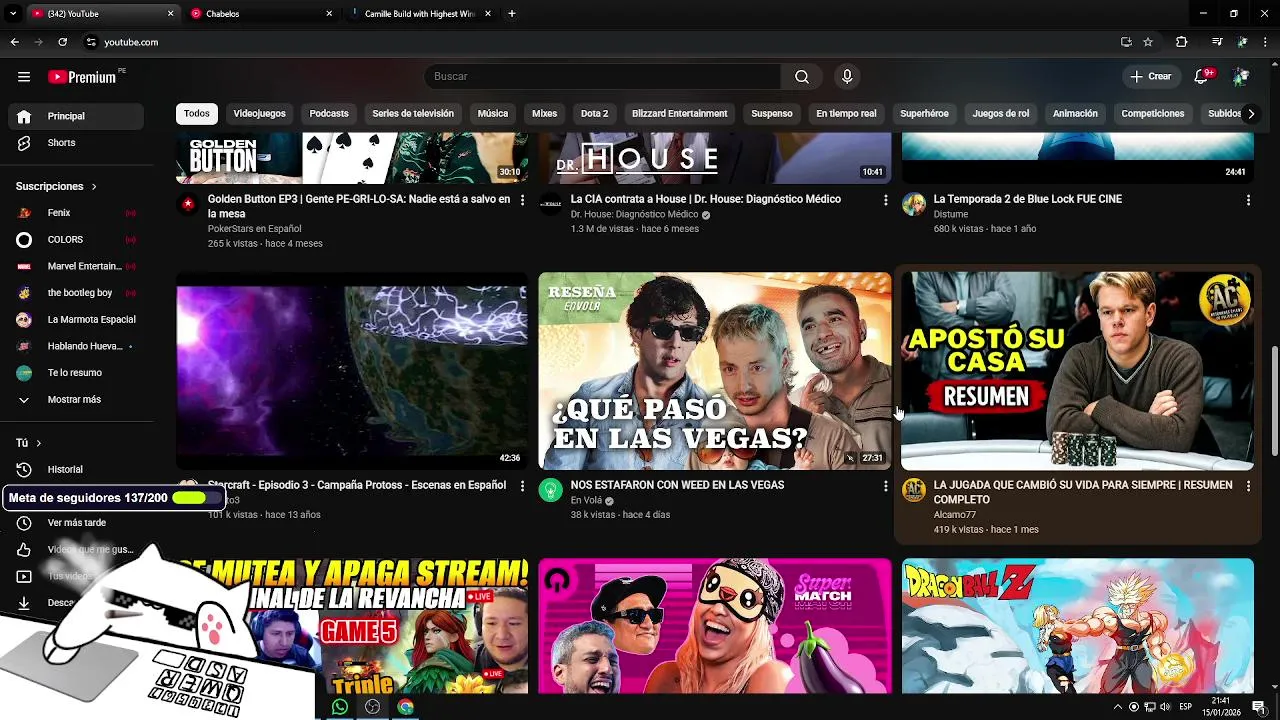
Task: Open Marvel Entertainment subscription
Action: click(77, 266)
